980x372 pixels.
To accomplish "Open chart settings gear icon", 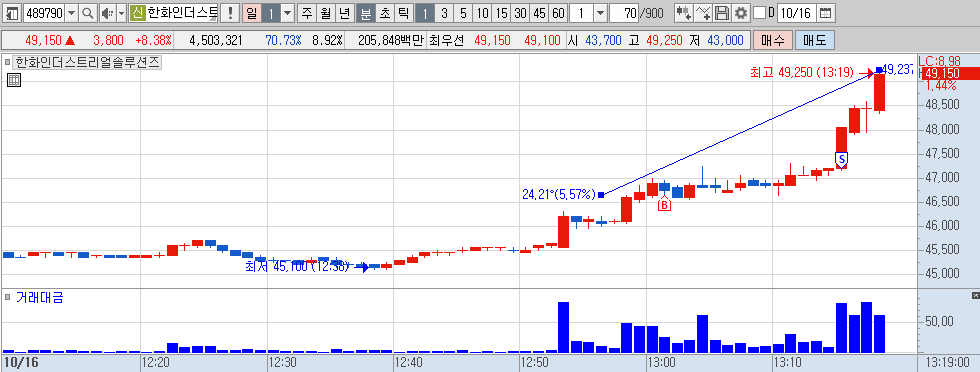I will tap(741, 13).
